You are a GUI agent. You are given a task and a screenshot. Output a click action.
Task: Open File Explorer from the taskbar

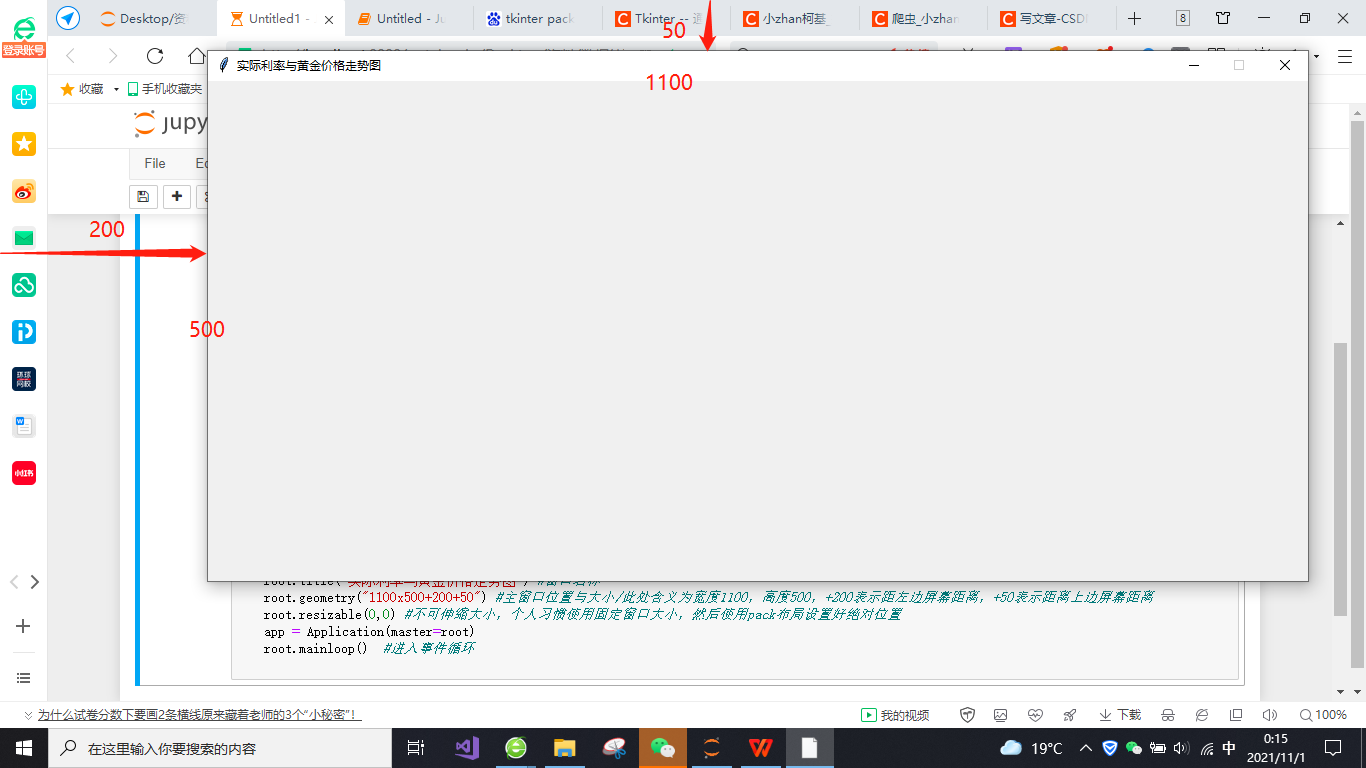[565, 748]
